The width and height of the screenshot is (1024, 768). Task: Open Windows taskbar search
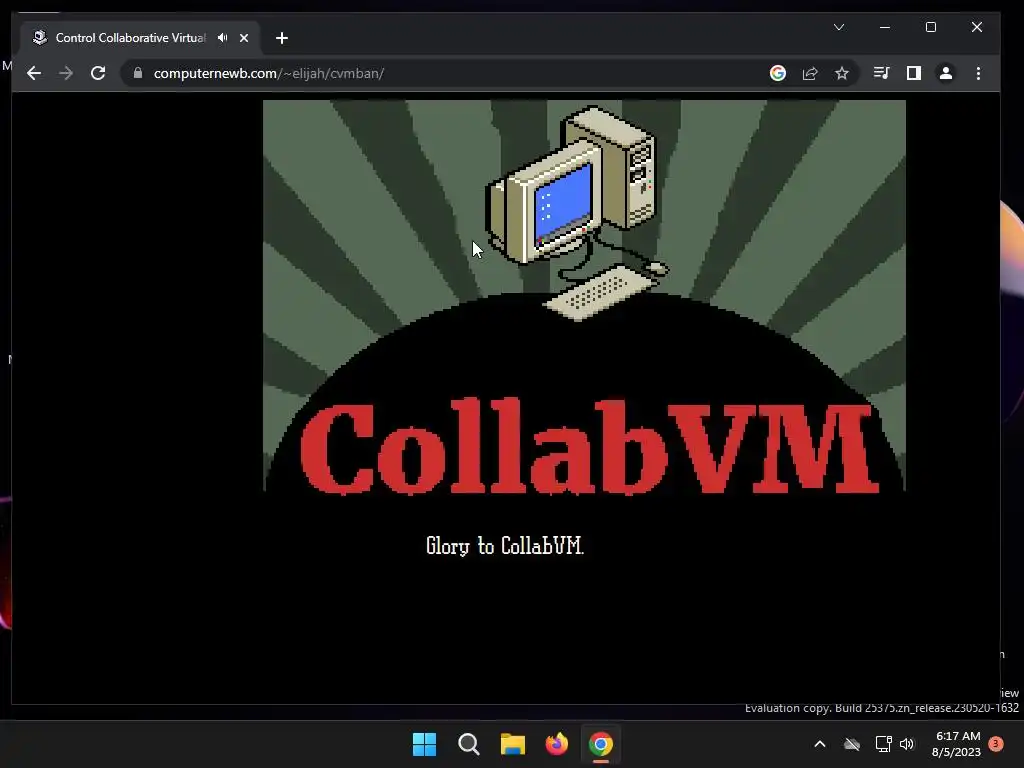coord(468,744)
